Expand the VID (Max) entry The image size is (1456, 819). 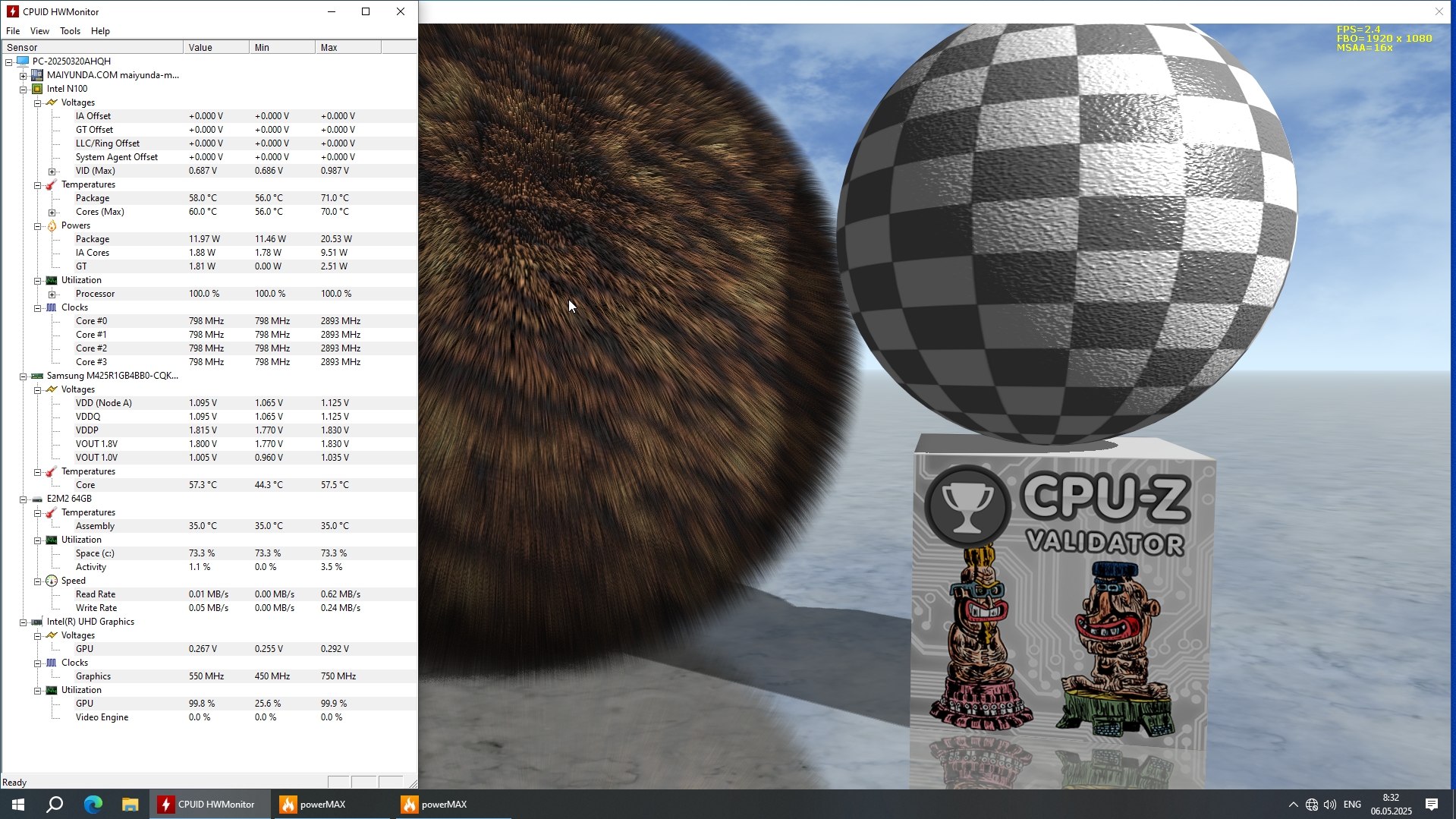point(52,172)
